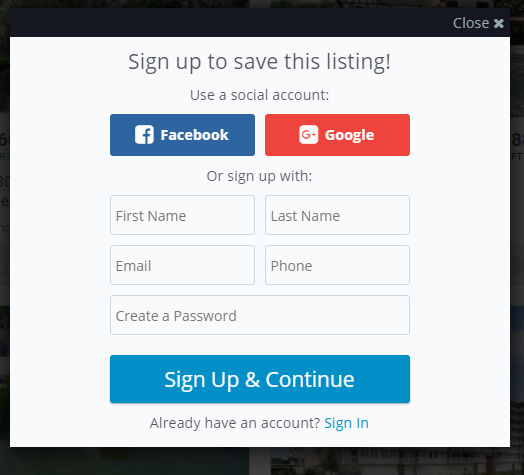
Task: Click the dark header bar of the dialog
Action: pos(231,23)
